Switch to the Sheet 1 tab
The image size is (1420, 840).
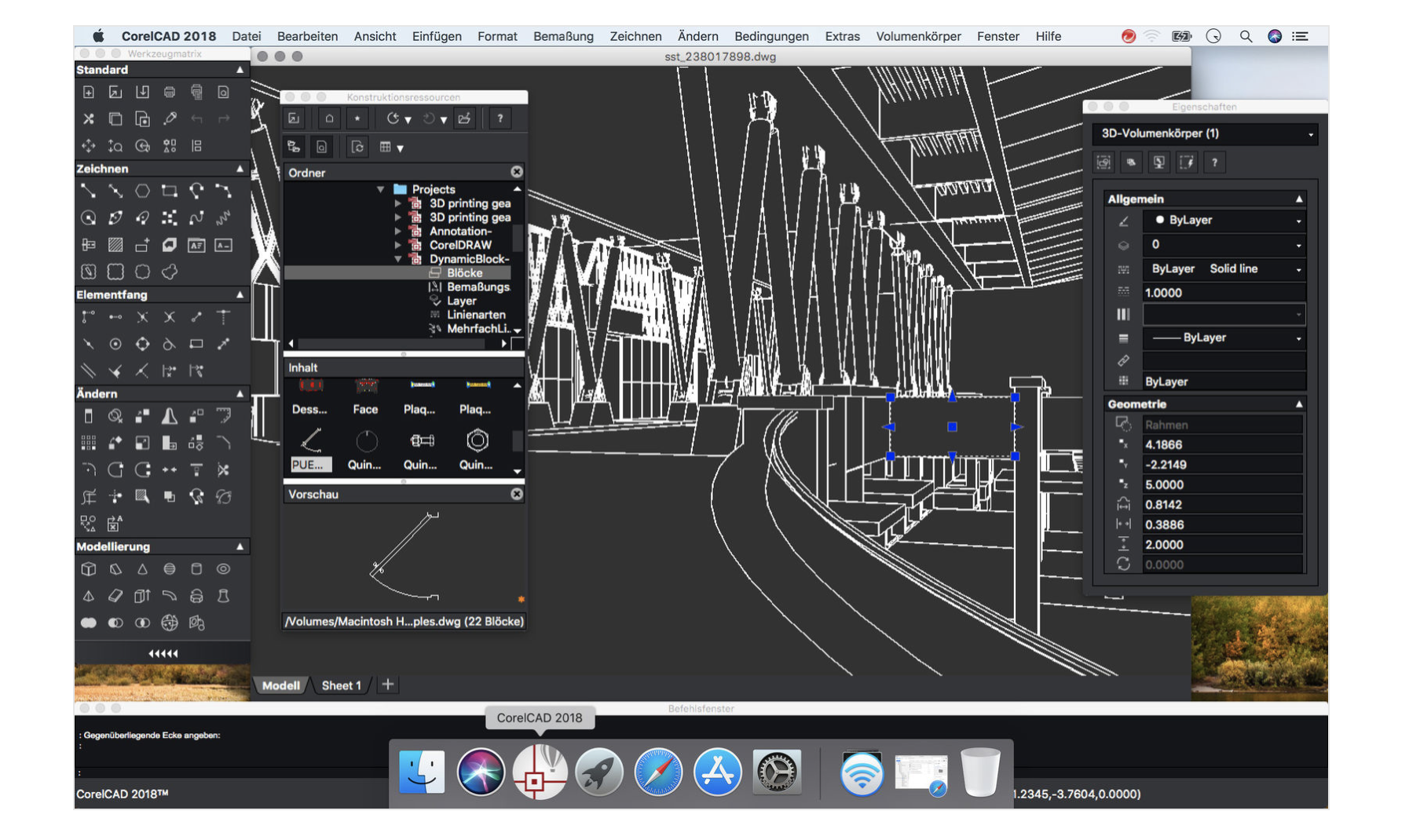[341, 685]
